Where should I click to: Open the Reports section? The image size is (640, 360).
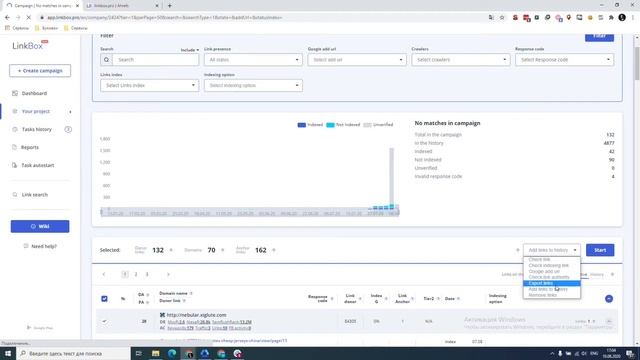(x=29, y=147)
